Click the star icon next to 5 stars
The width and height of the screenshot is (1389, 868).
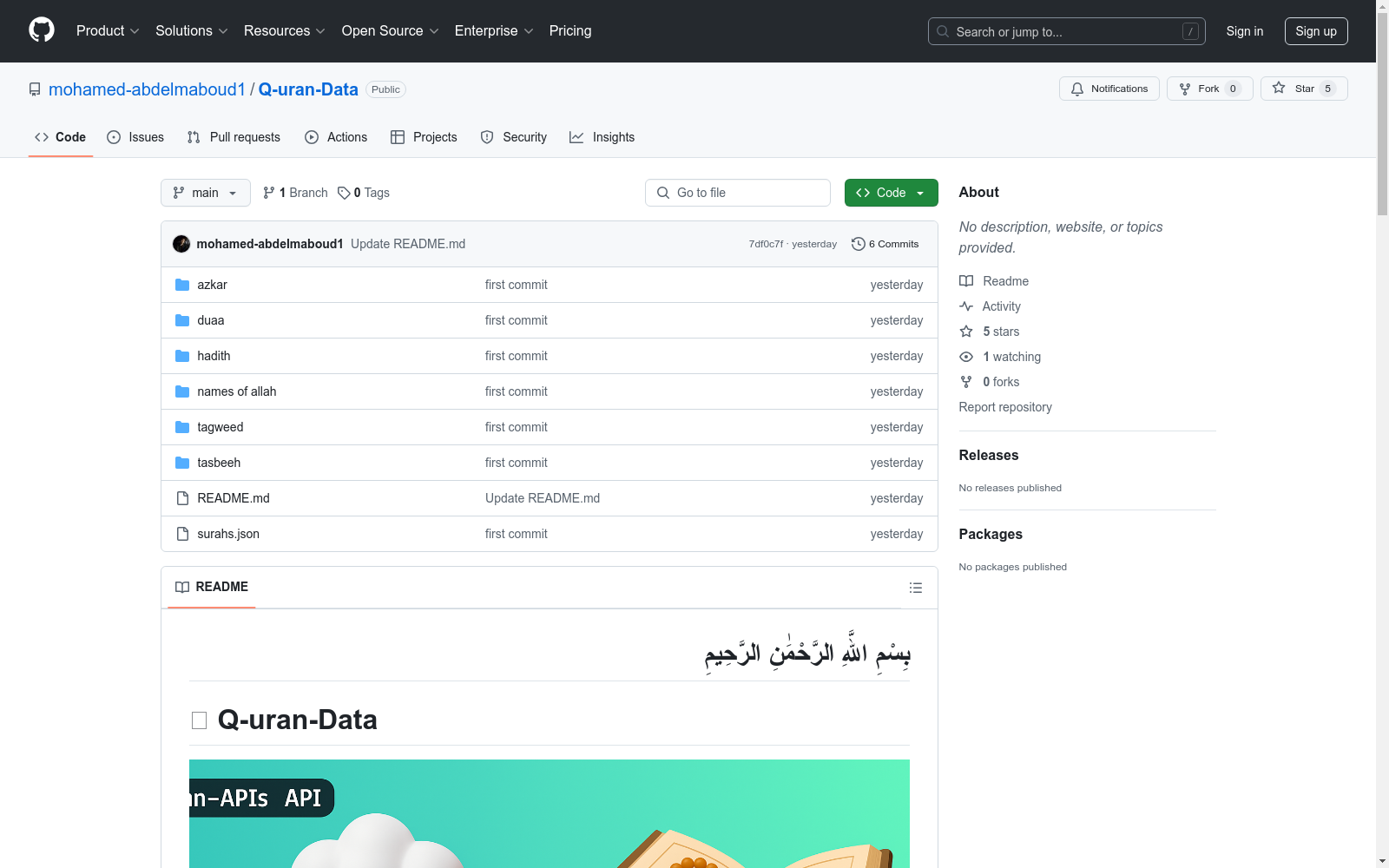(x=966, y=332)
